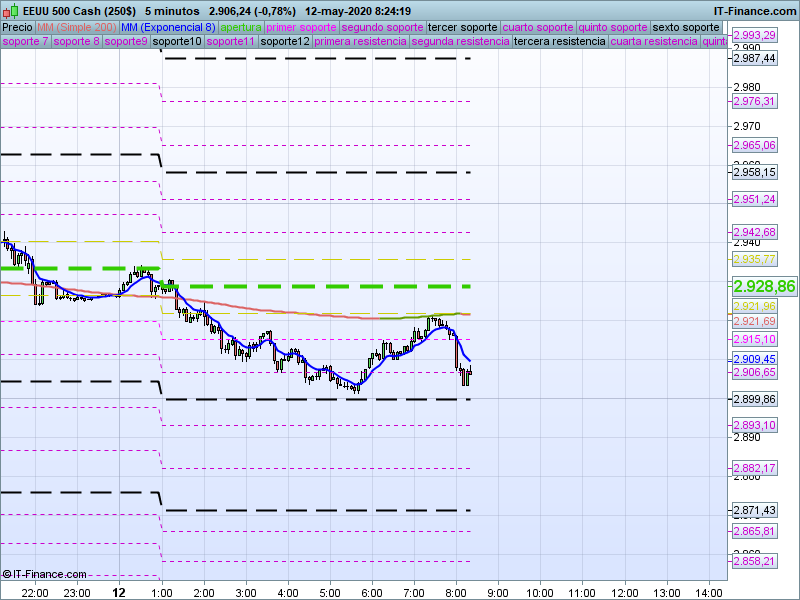The height and width of the screenshot is (600, 800).
Task: Click the primer soporte legend label
Action: 301,27
